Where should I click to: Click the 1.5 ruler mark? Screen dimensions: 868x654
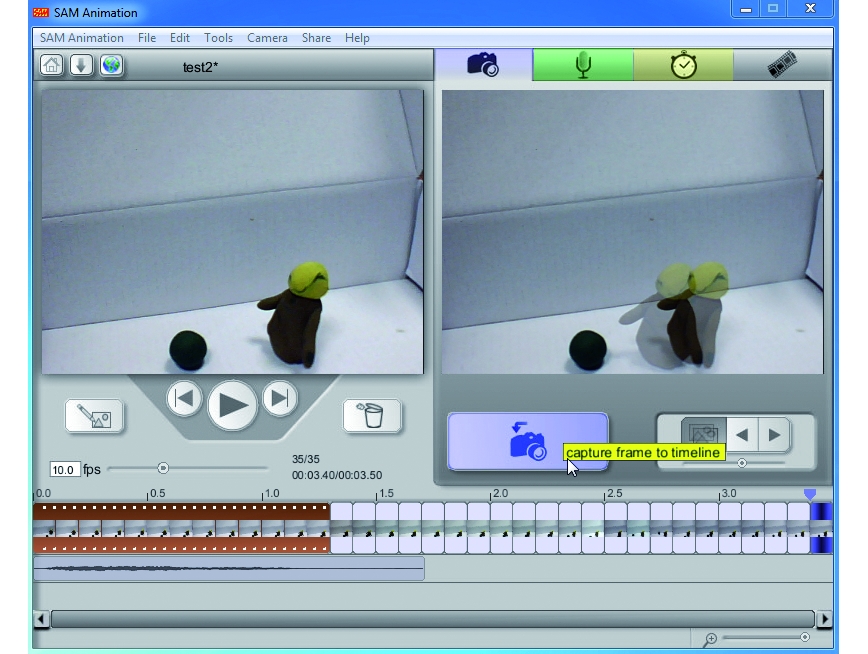[385, 493]
